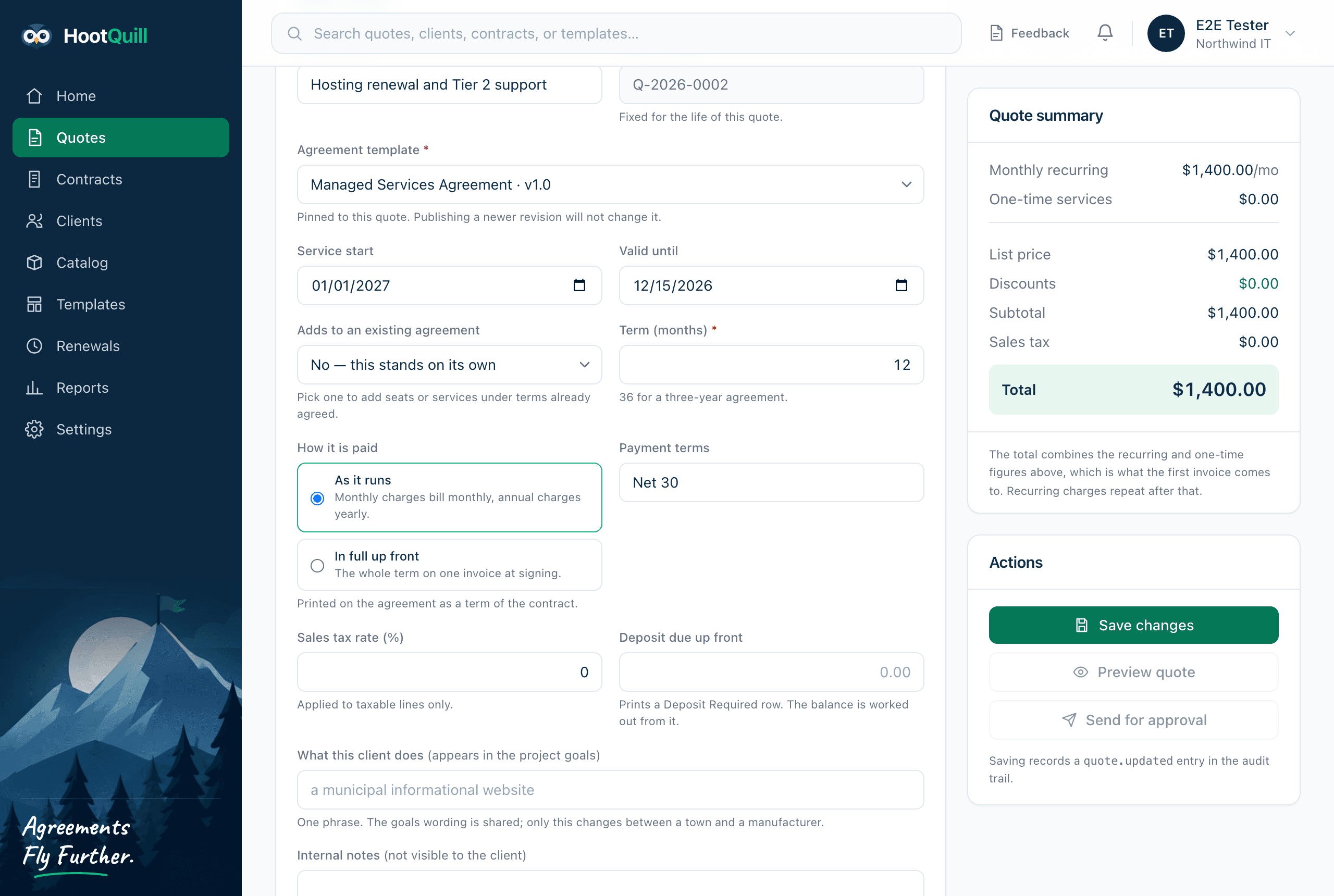Click the Monthly recurring $1,400.00/mo value

(x=1229, y=170)
